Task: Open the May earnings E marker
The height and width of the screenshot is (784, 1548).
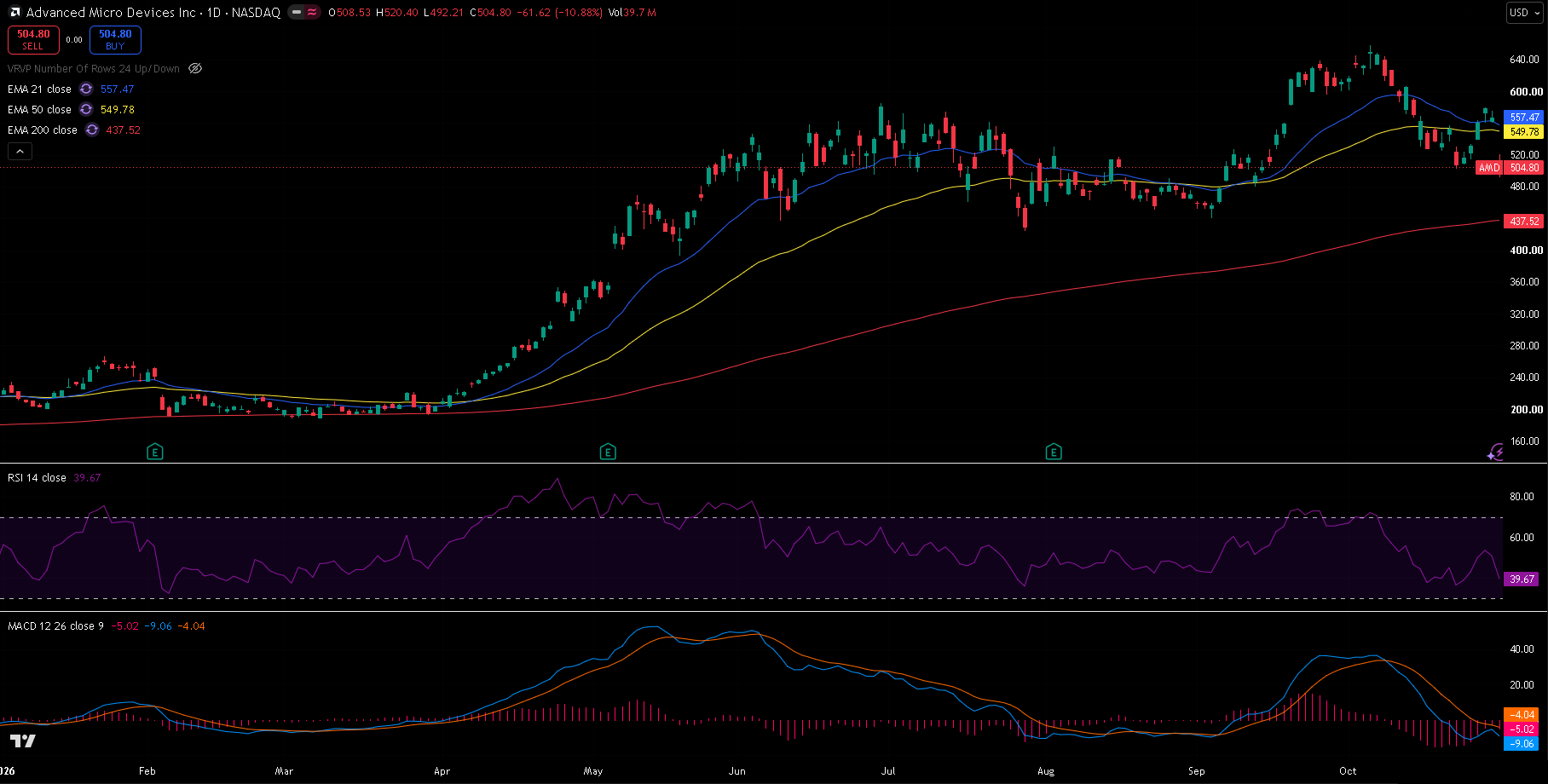Action: click(608, 452)
